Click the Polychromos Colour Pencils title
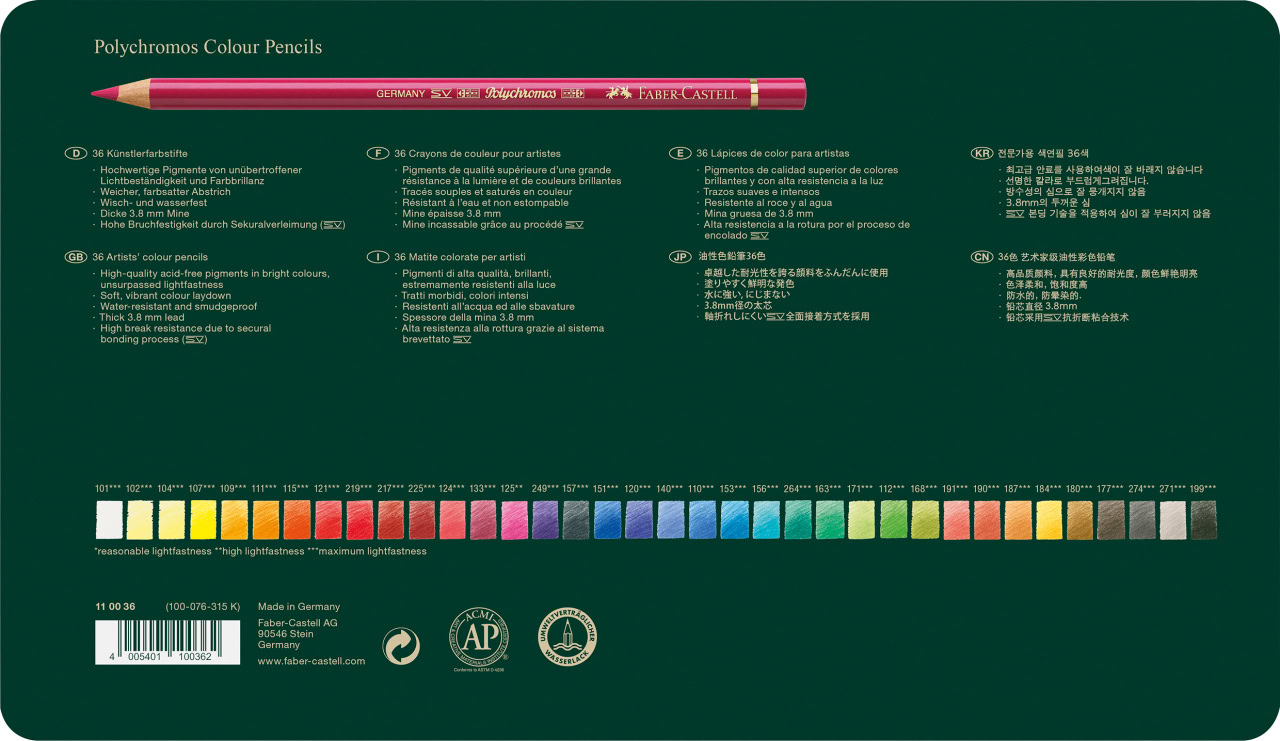The width and height of the screenshot is (1280, 741). point(208,47)
